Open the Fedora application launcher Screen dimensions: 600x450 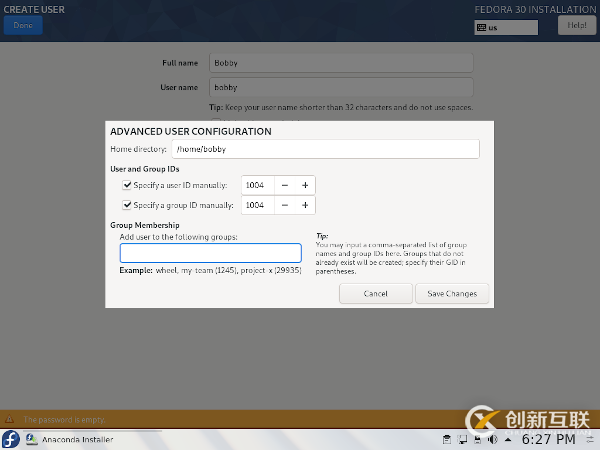click(x=11, y=439)
